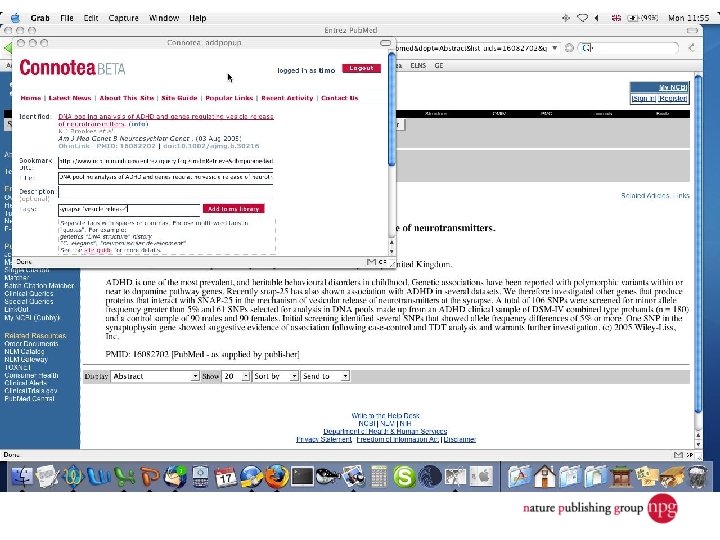The image size is (720, 540).
Task: Open the Trash in the Dock
Action: click(x=698, y=476)
